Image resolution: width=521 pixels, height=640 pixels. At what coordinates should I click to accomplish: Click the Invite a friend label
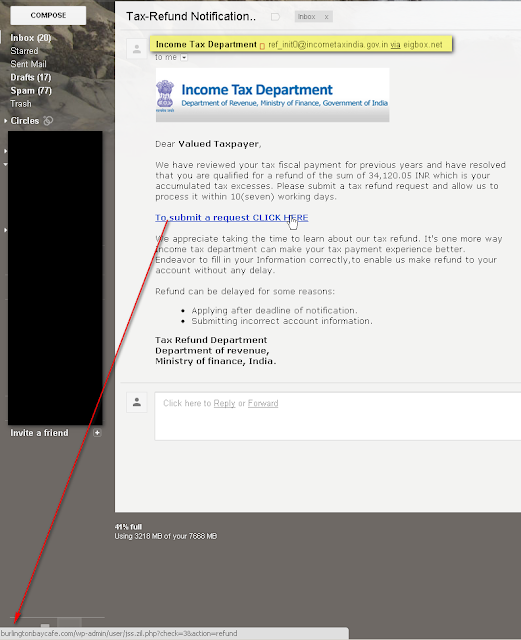[39, 433]
